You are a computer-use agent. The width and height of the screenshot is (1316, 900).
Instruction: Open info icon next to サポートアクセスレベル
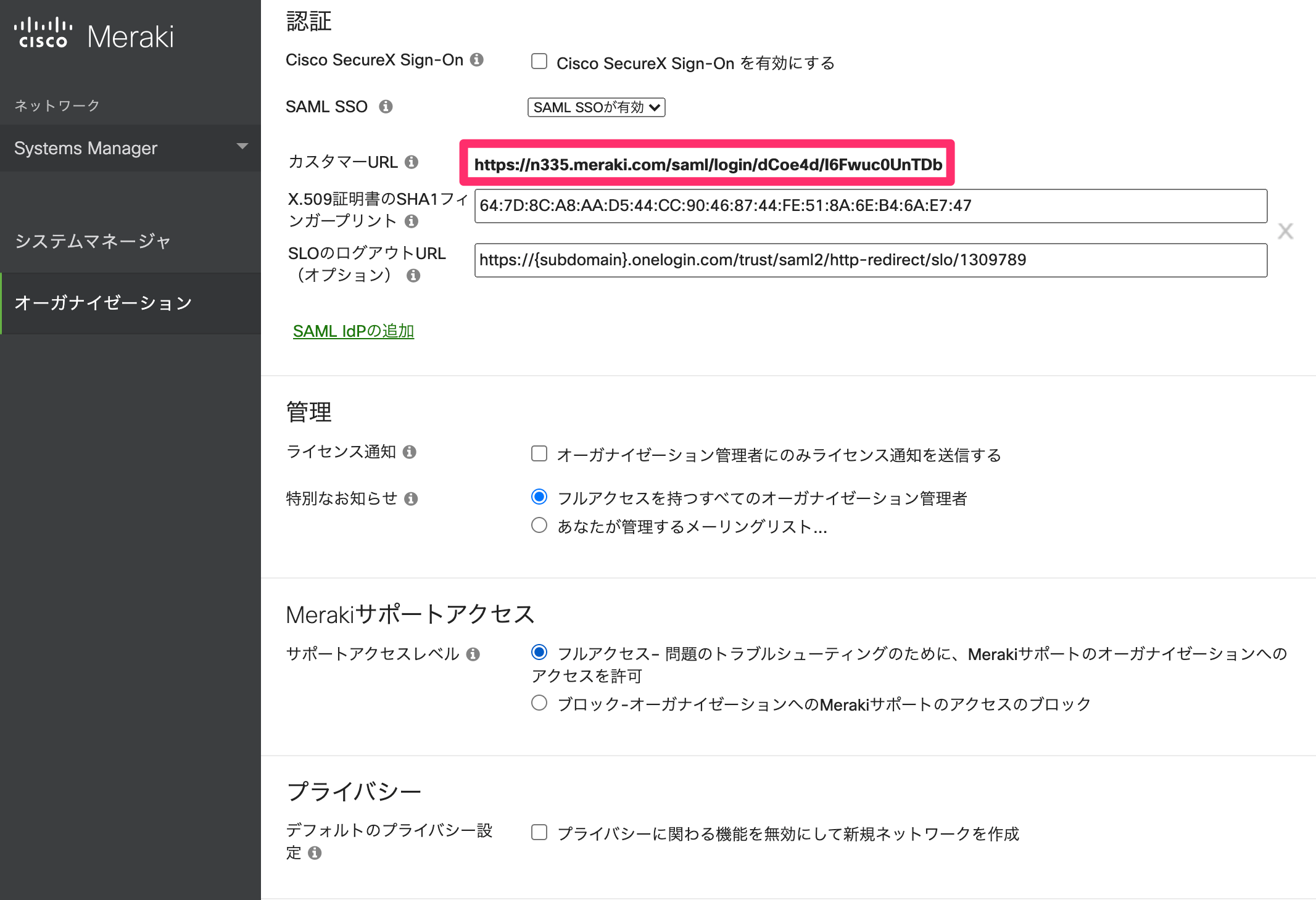[x=473, y=654]
